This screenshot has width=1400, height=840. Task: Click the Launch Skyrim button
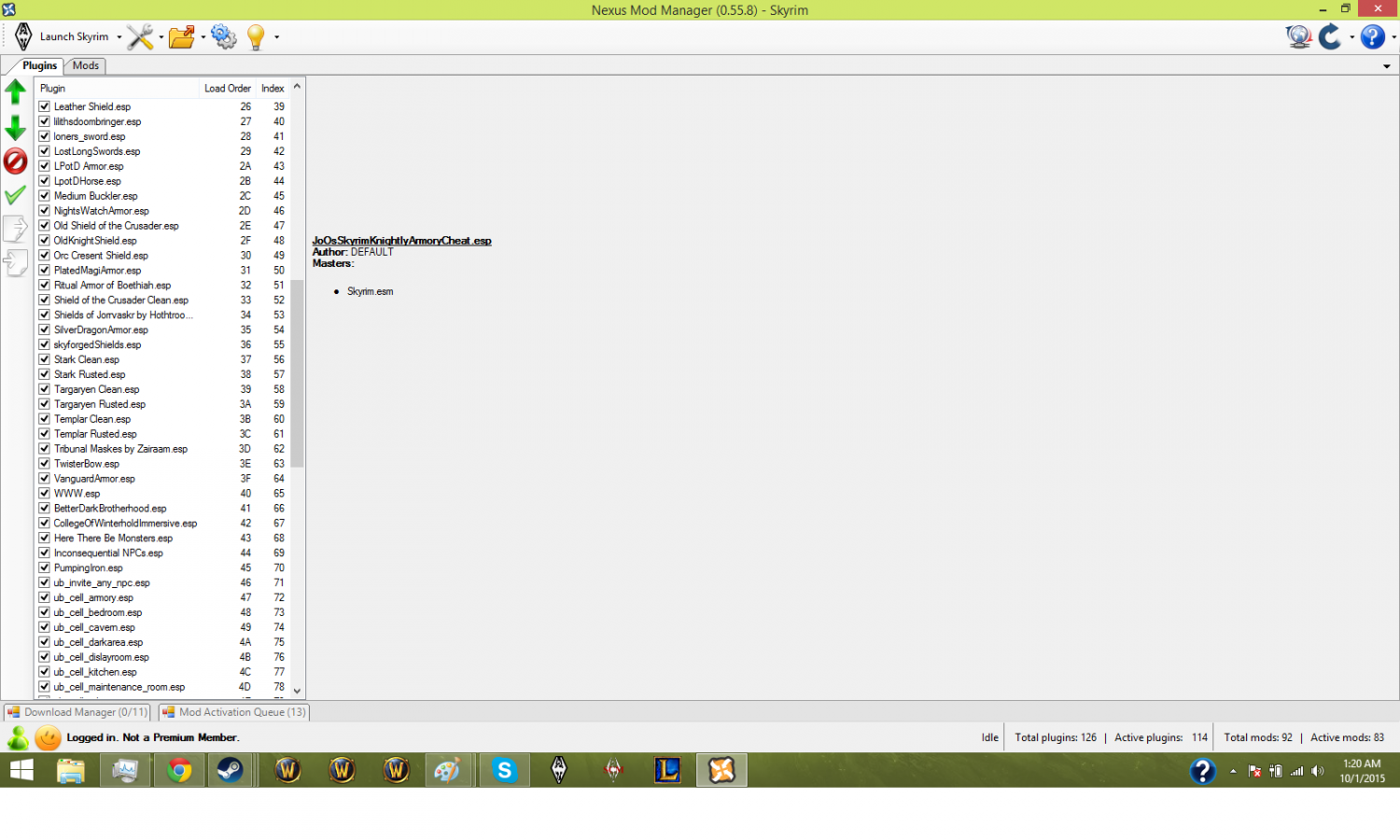pyautogui.click(x=63, y=37)
